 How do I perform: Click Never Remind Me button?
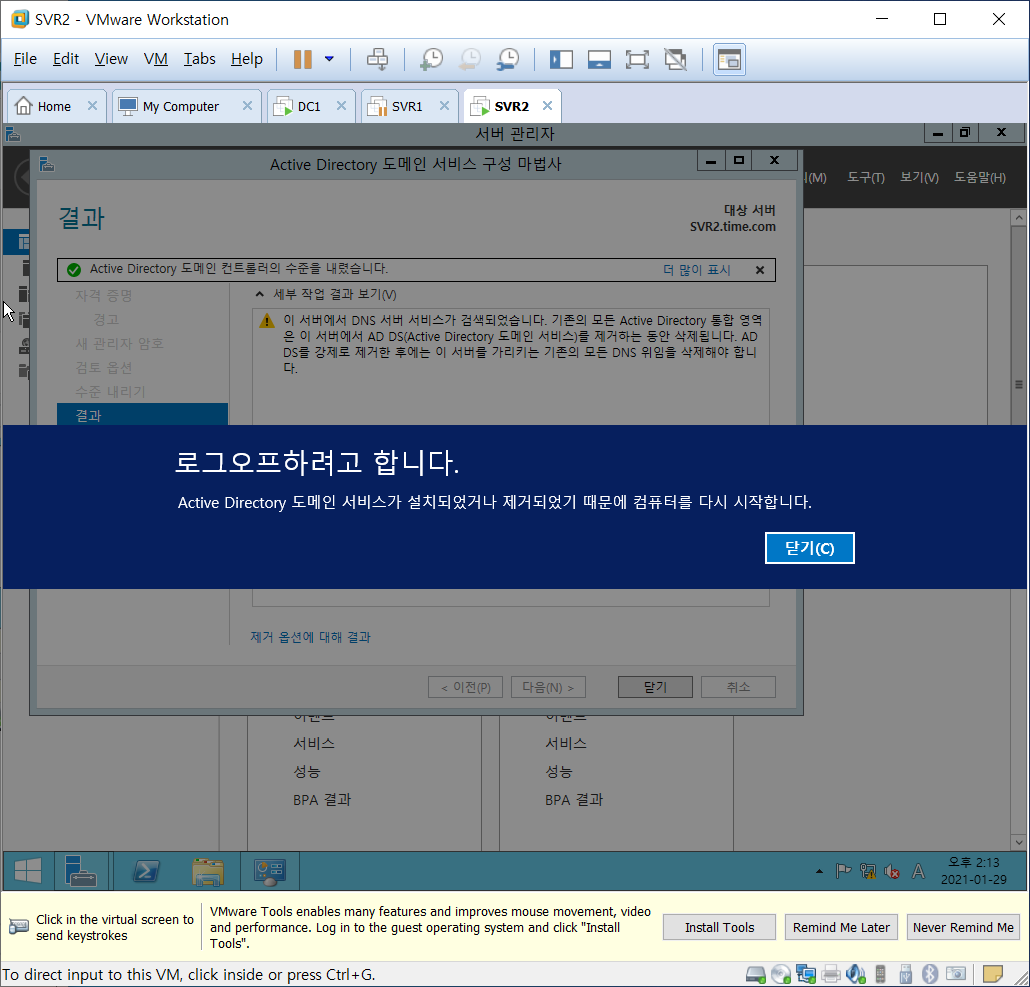point(963,927)
